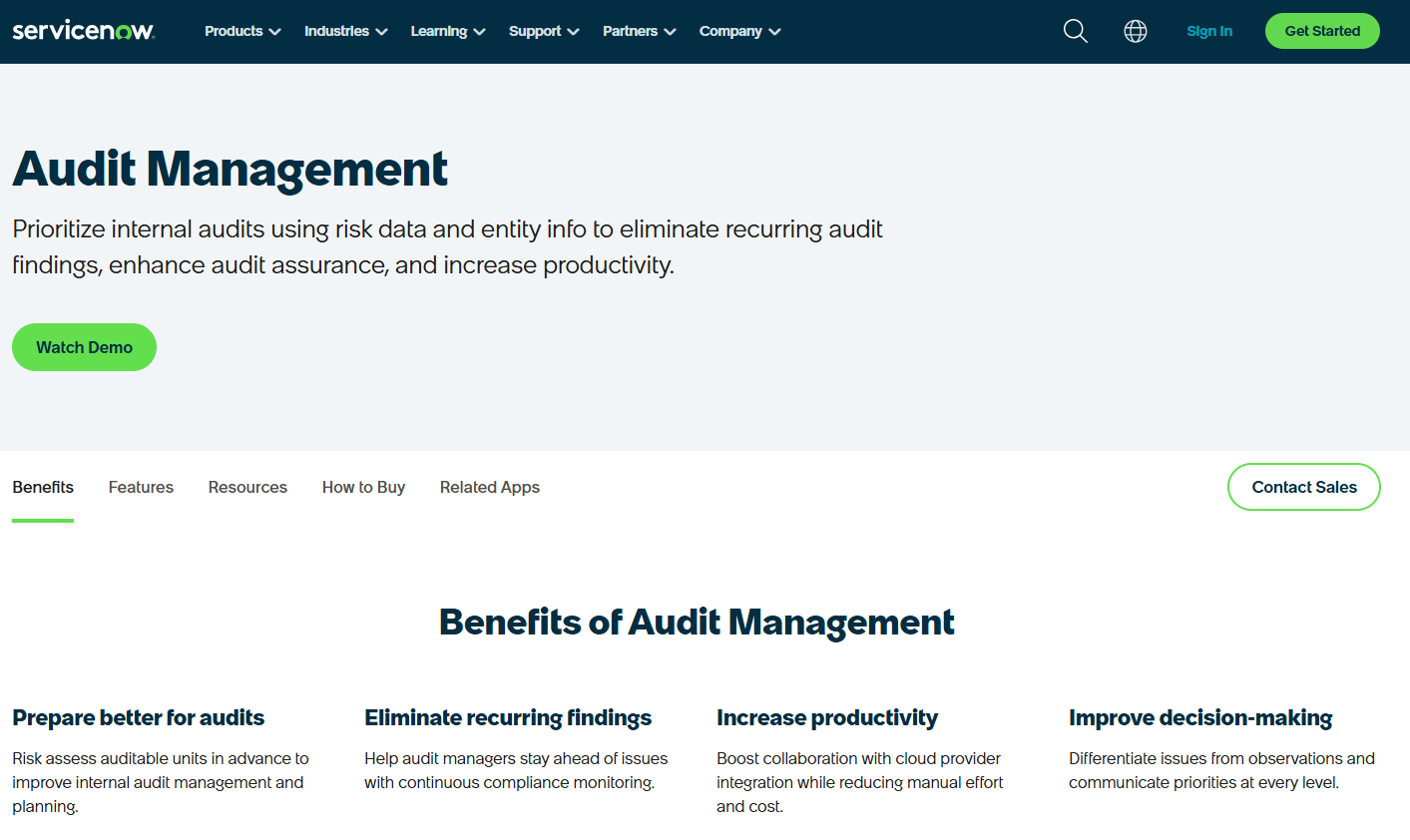Click the 'Differentiate issues from observations' description
The width and height of the screenshot is (1410, 840).
click(x=1221, y=770)
